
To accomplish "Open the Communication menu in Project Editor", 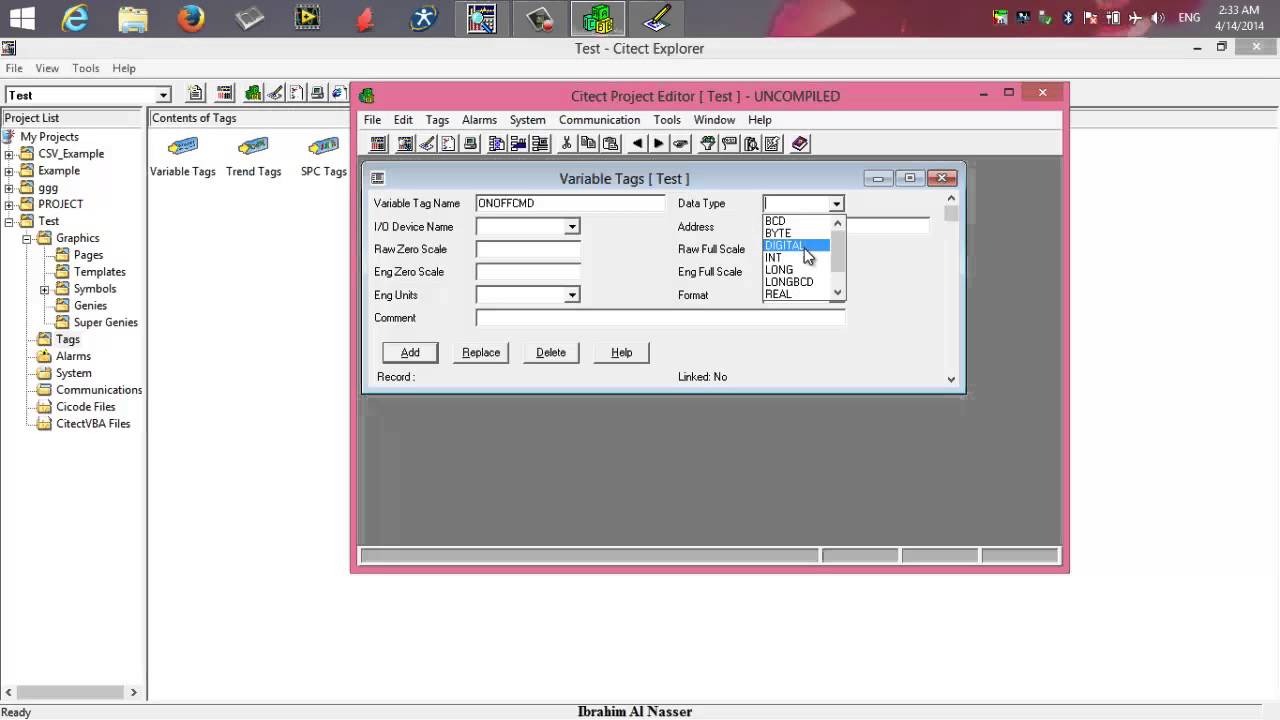I will point(599,120).
